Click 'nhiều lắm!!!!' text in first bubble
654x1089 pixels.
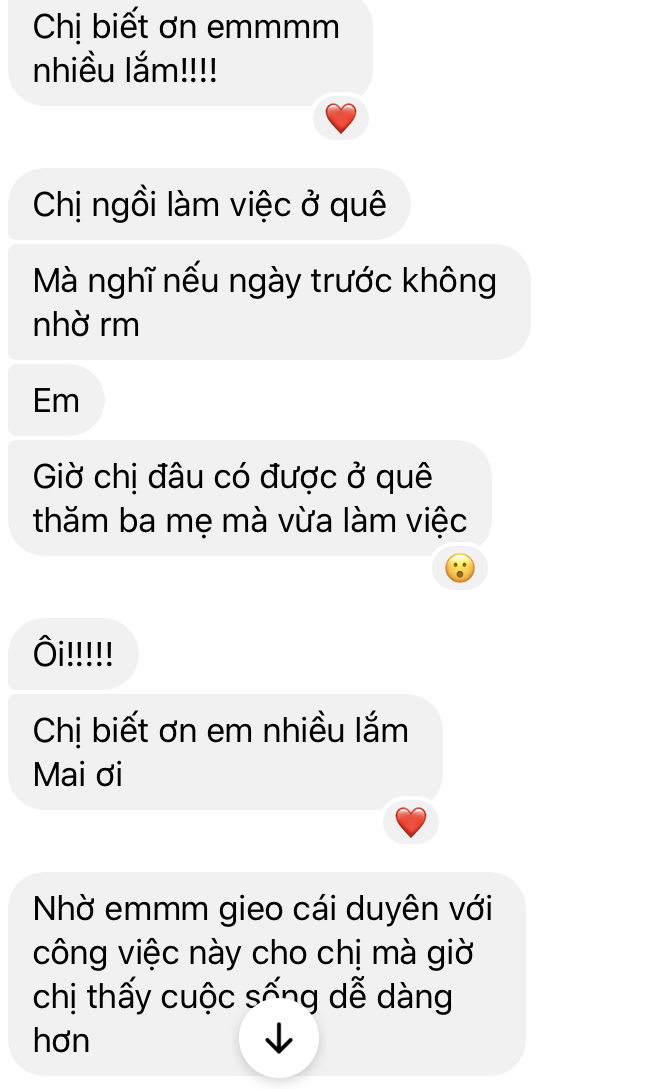(125, 70)
